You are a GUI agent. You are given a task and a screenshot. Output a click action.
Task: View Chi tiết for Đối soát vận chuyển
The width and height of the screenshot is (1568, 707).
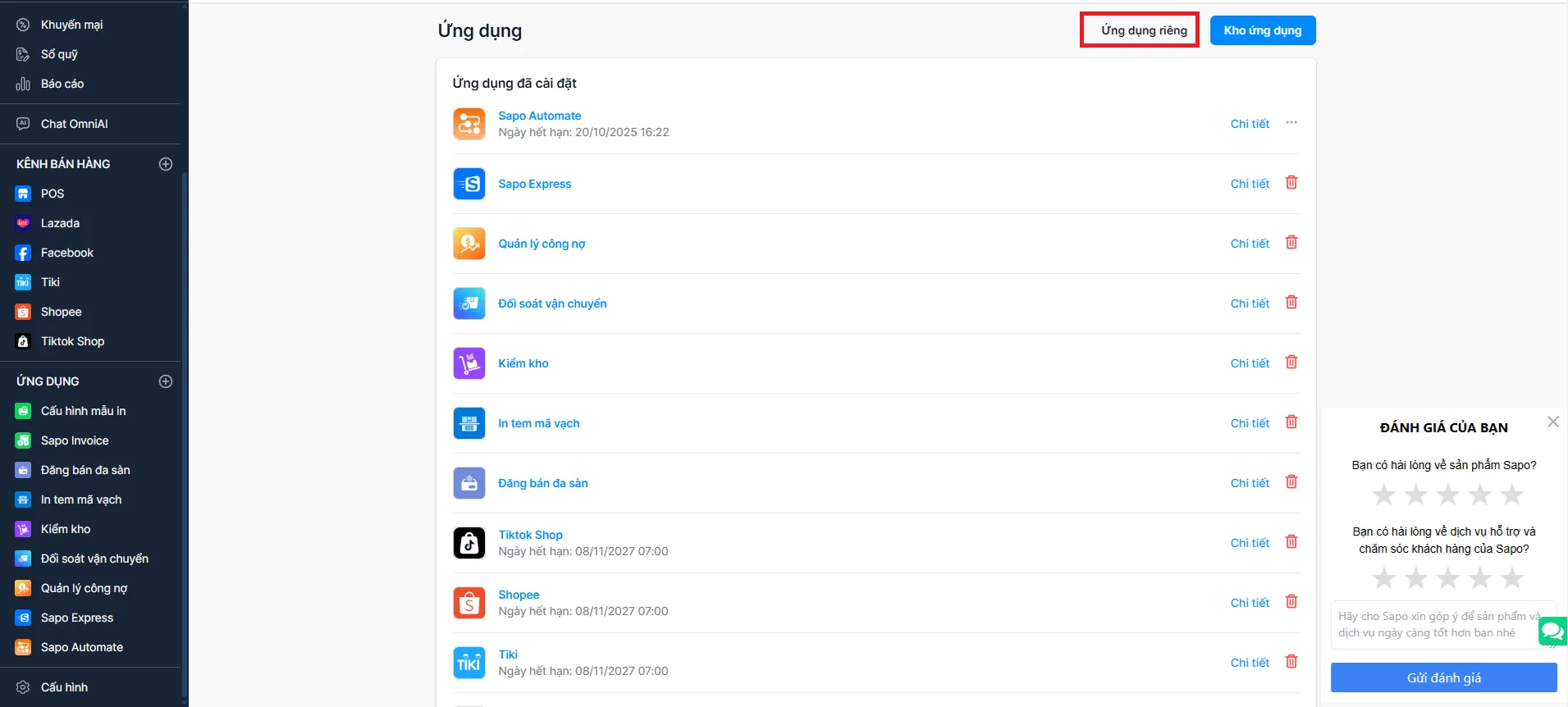[1250, 303]
